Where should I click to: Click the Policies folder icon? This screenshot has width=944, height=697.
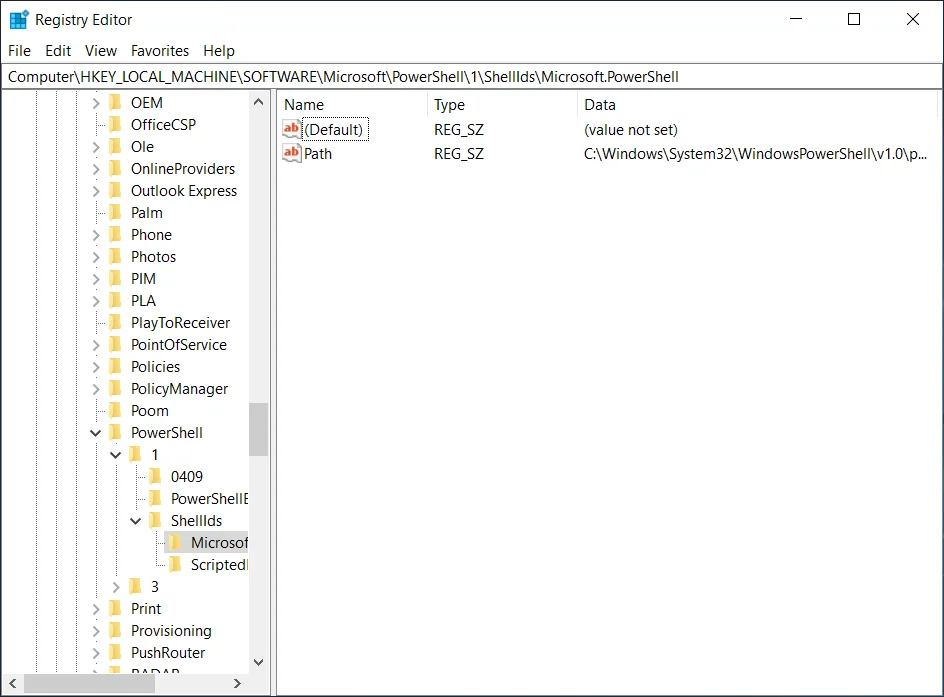click(x=116, y=366)
